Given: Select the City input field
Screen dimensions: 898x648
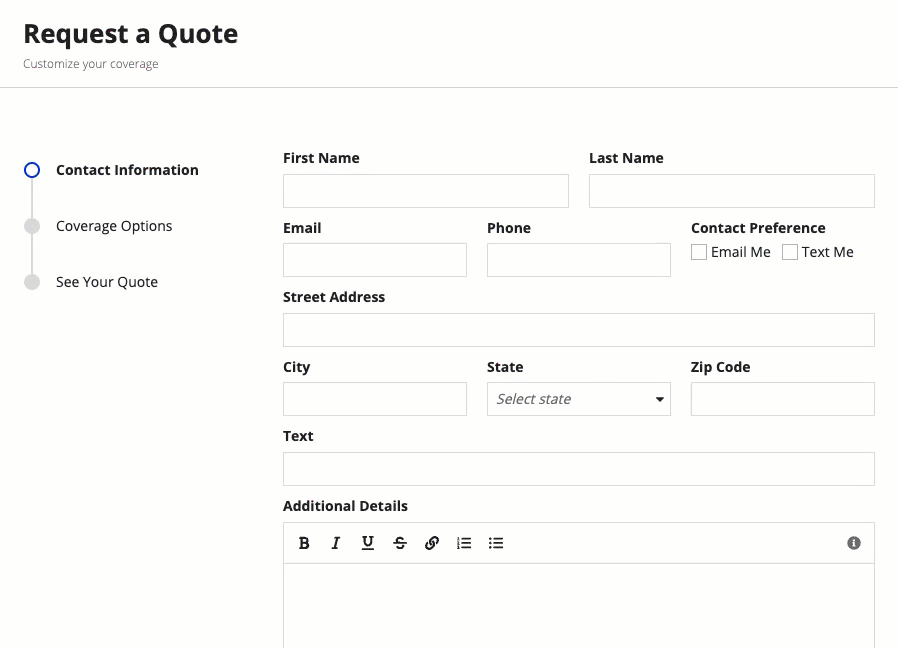Looking at the screenshot, I should (x=375, y=399).
